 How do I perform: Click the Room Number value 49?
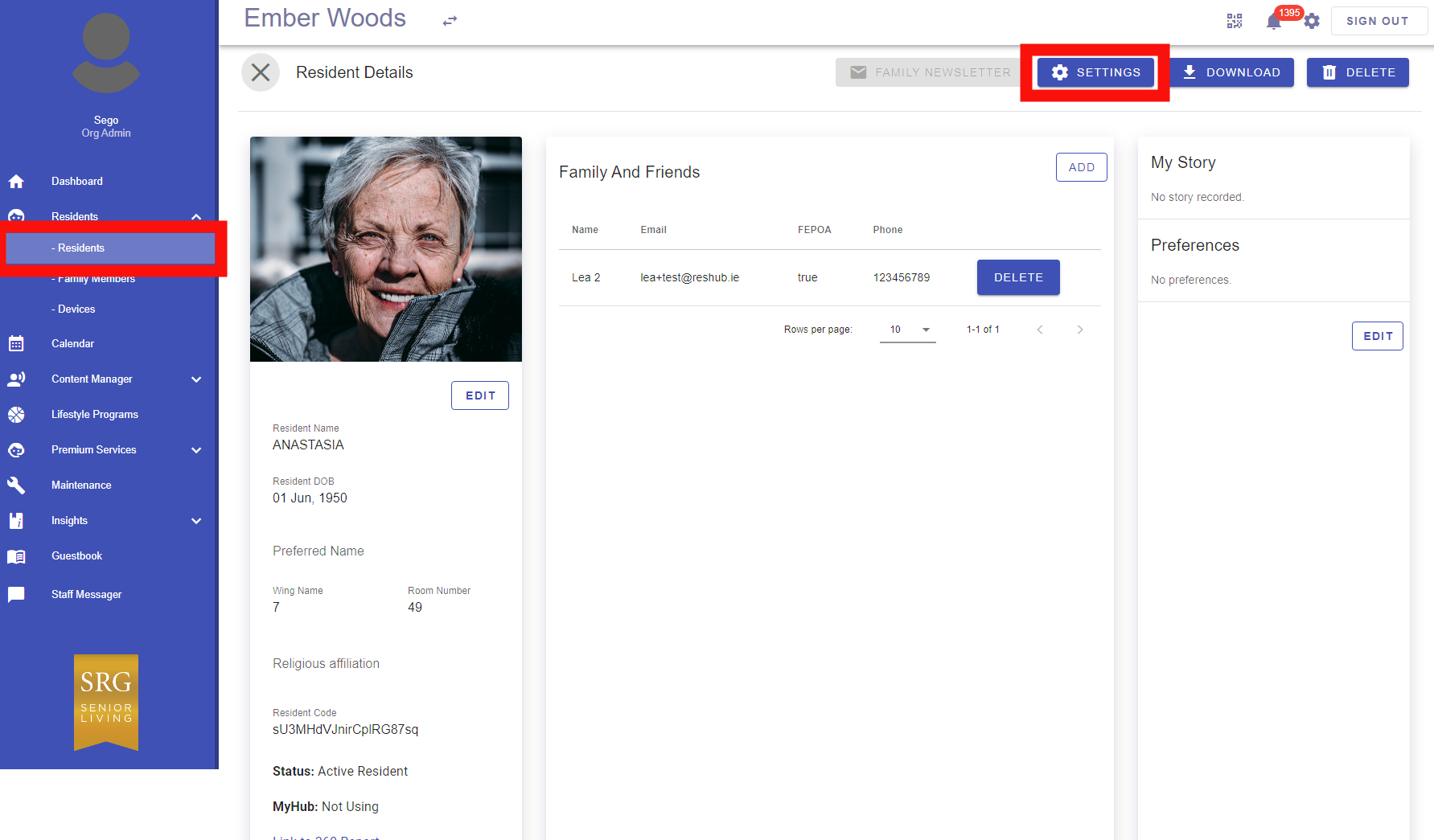click(415, 608)
